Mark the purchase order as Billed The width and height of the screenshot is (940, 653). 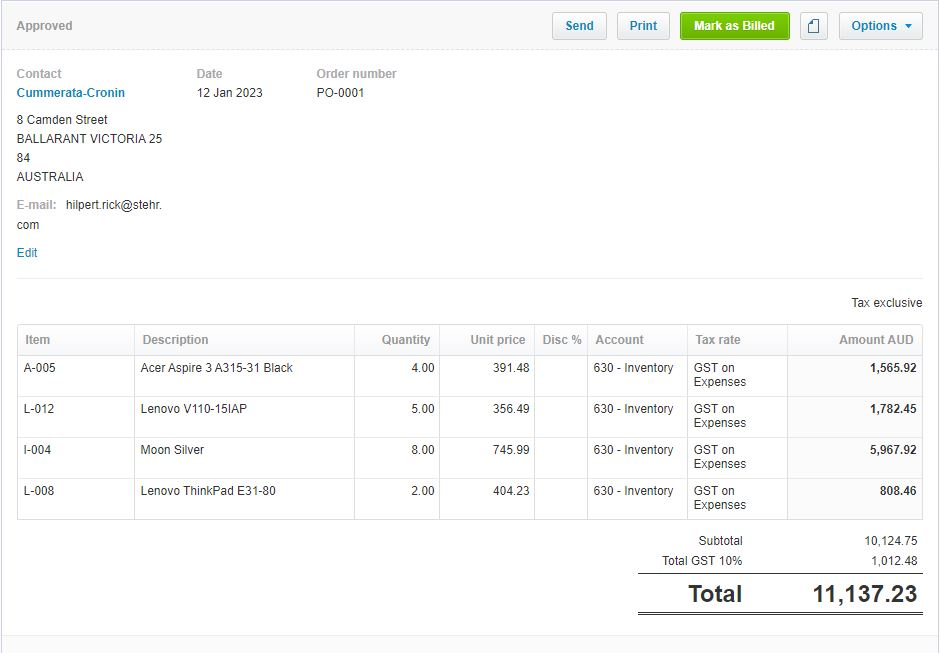pos(734,26)
